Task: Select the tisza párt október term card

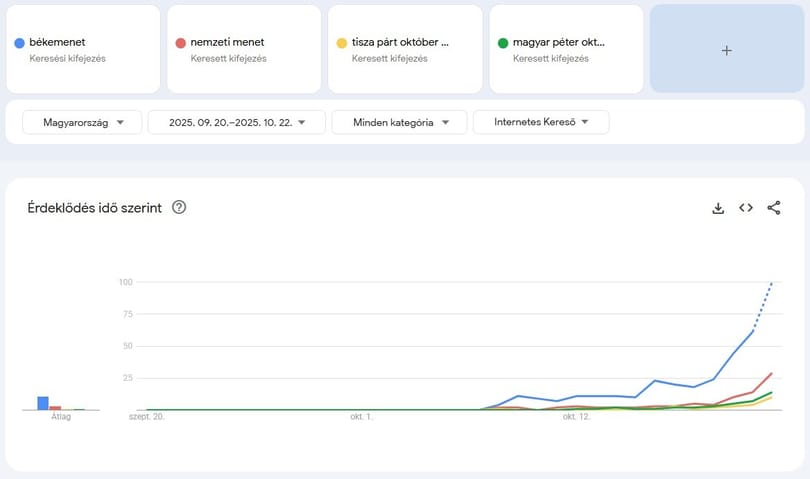Action: [x=405, y=50]
